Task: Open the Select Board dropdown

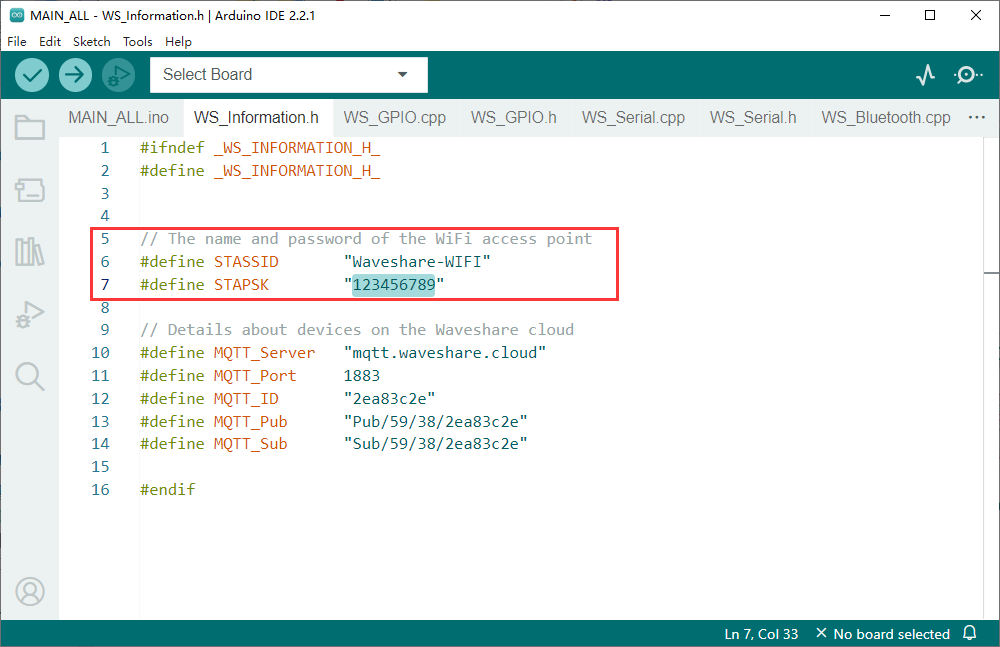Action: click(289, 75)
